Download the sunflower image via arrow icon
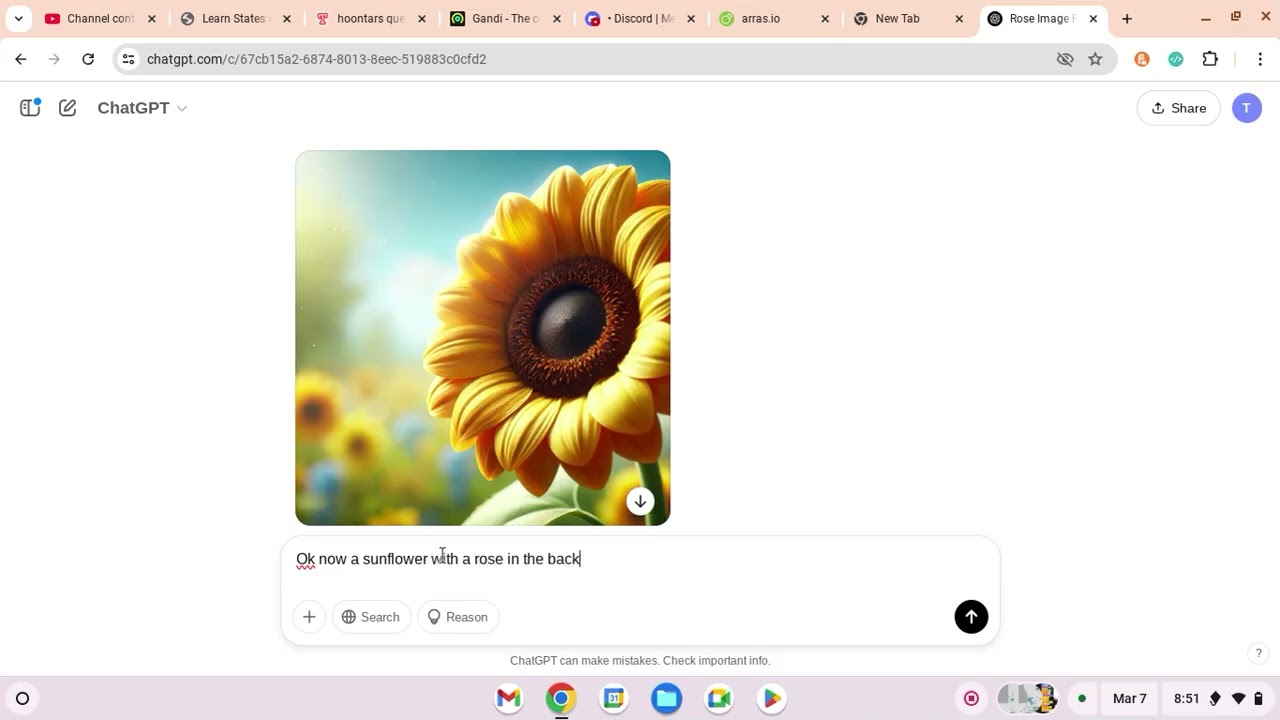Screen dimensions: 1280x720 click(640, 501)
